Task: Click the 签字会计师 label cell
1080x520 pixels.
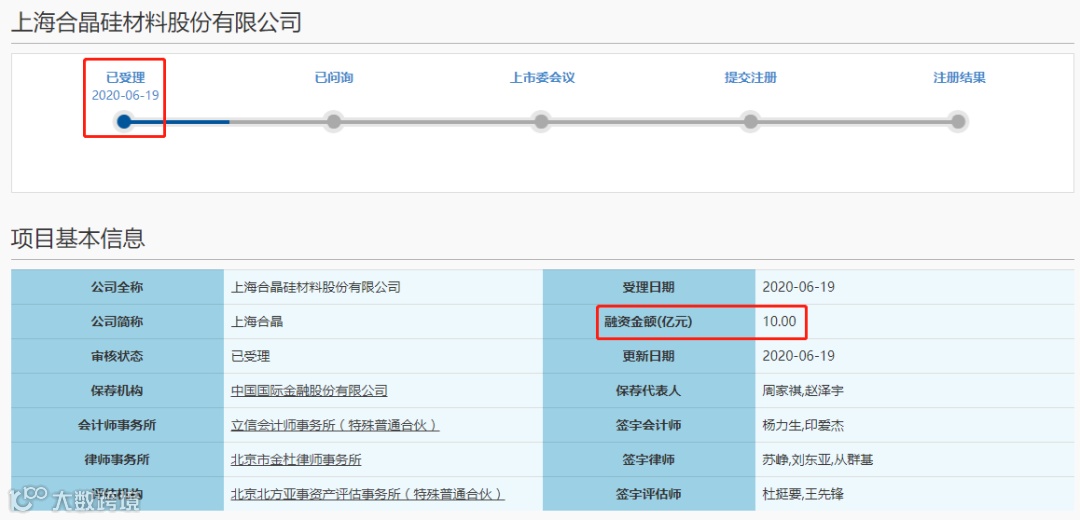Action: (649, 425)
